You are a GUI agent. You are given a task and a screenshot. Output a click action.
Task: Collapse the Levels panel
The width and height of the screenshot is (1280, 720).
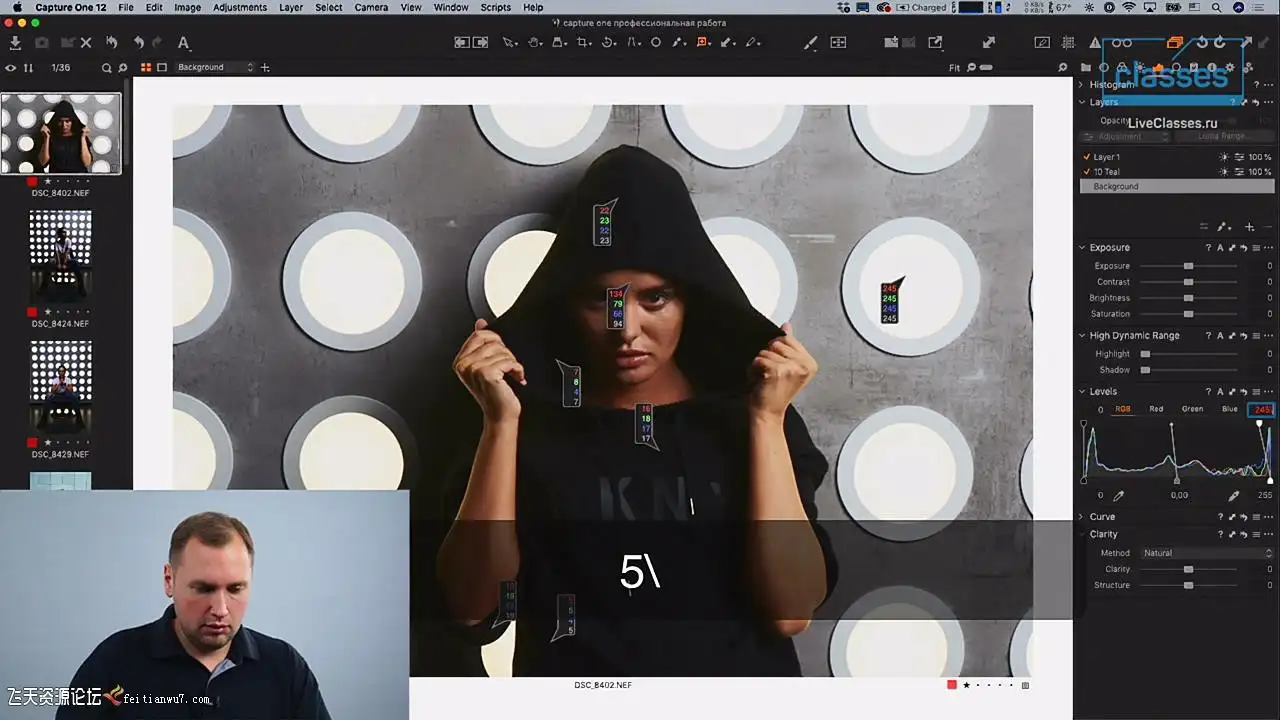(1082, 391)
